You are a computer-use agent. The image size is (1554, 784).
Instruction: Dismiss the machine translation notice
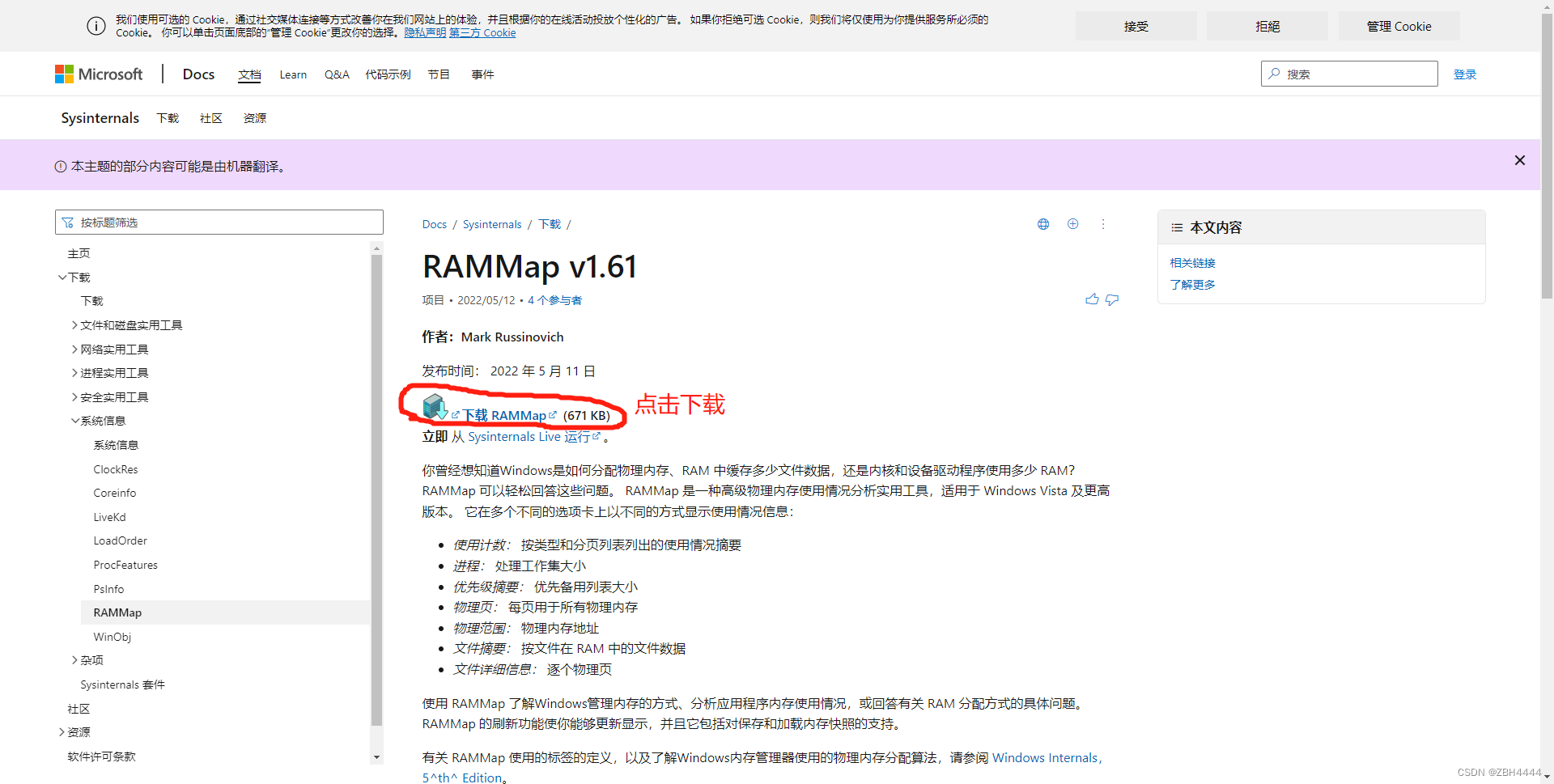coord(1519,160)
